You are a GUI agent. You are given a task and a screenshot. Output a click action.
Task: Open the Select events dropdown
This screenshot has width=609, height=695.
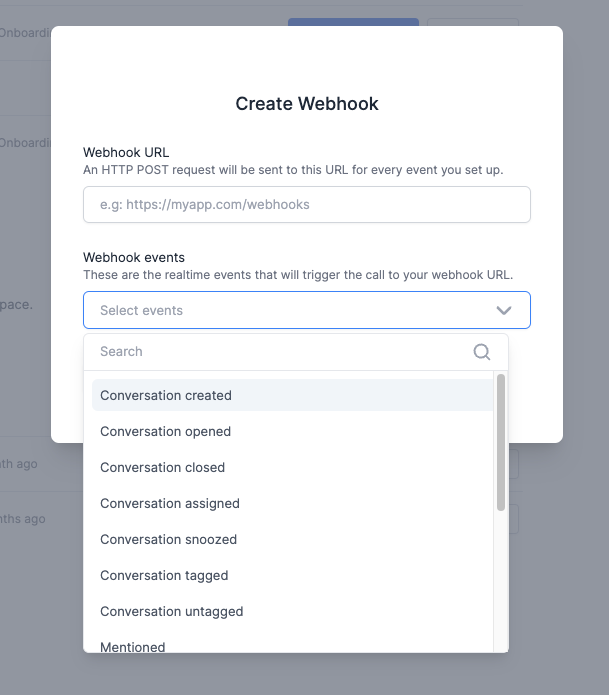[x=307, y=310]
